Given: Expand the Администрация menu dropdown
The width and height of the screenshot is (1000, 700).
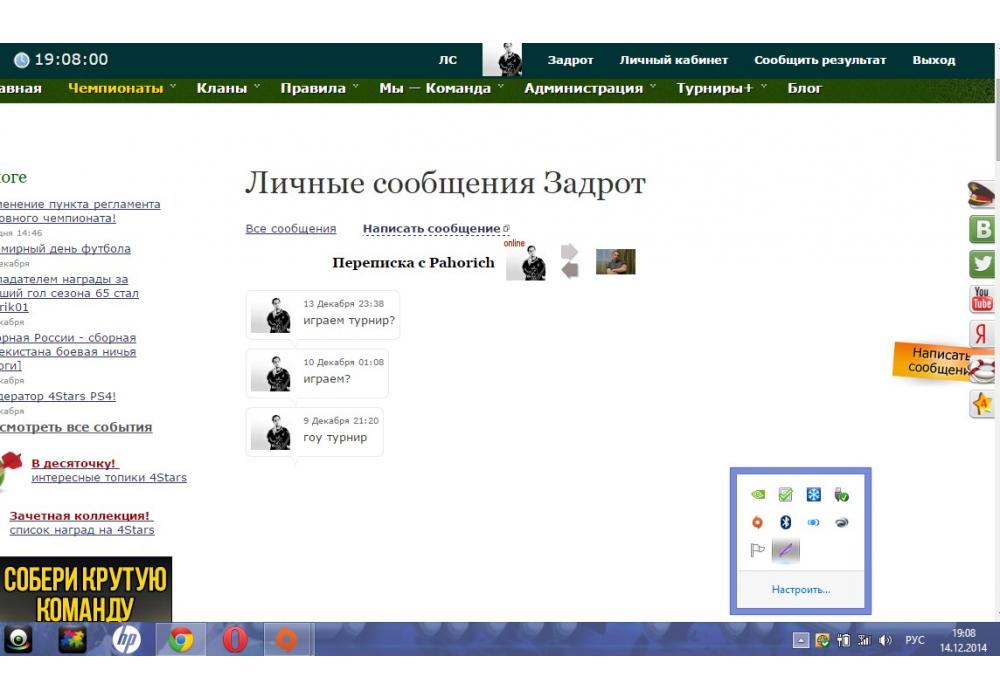Looking at the screenshot, I should [584, 88].
